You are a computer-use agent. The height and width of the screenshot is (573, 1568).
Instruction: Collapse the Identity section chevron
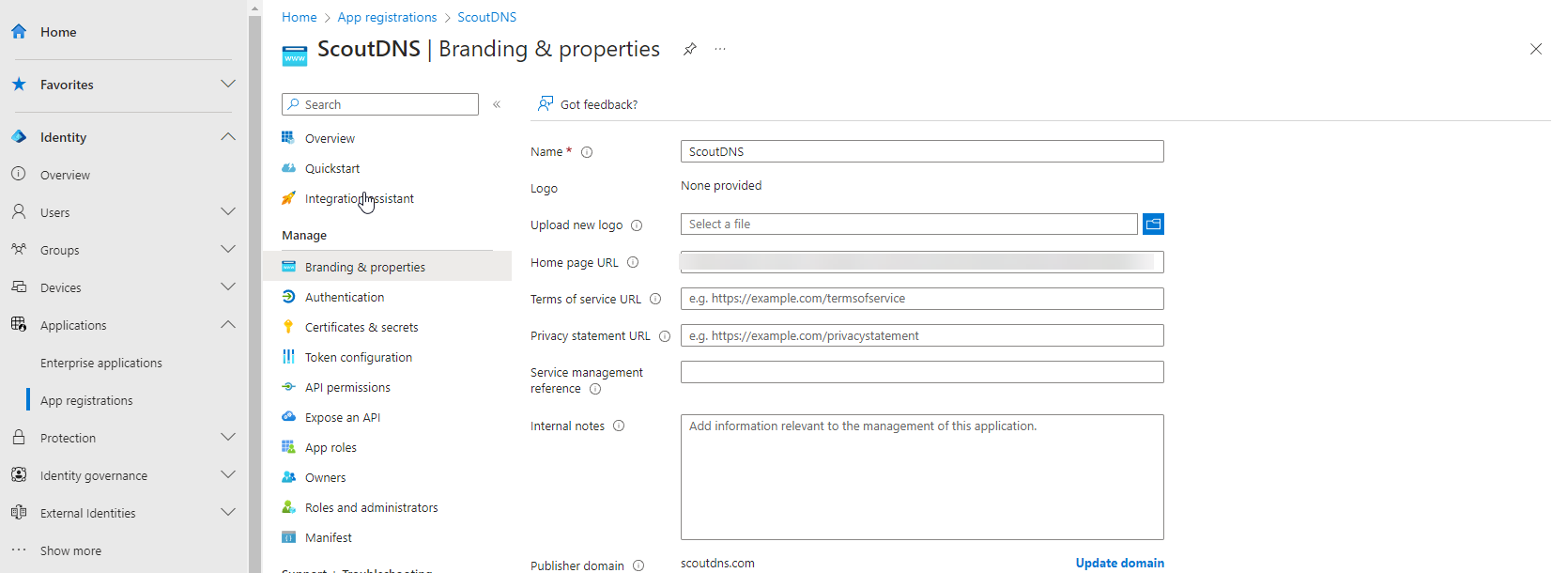(x=228, y=136)
